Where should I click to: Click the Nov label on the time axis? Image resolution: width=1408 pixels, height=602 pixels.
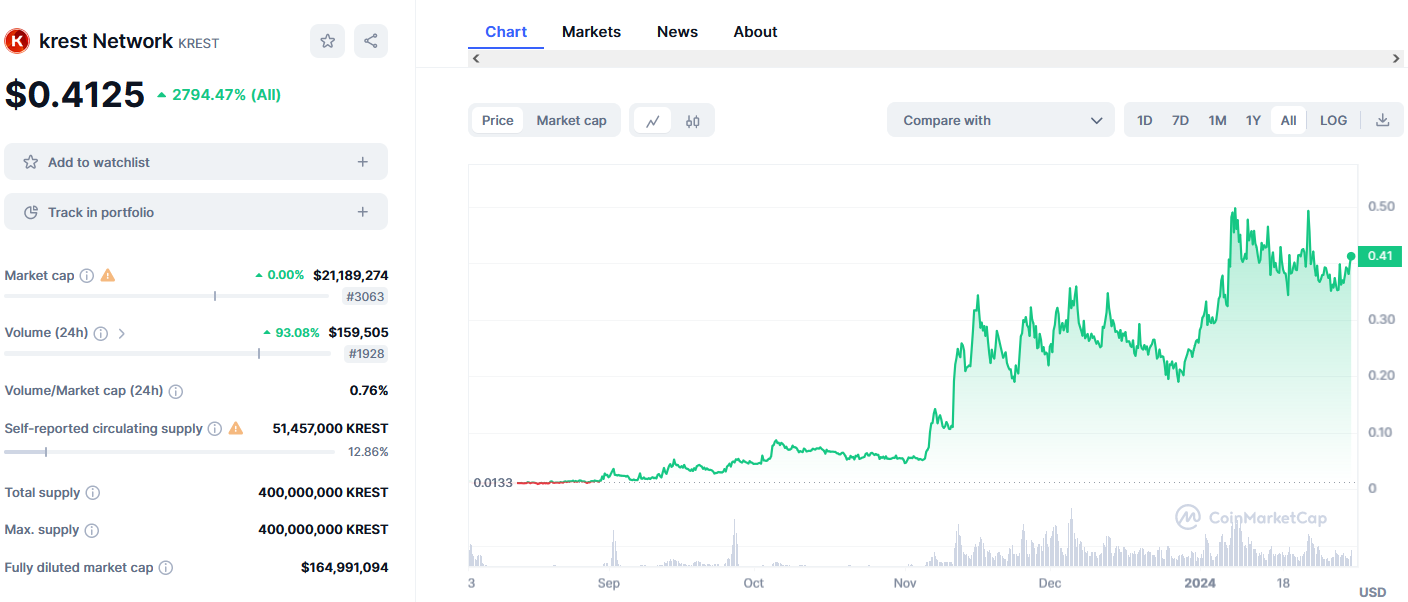pyautogui.click(x=905, y=583)
